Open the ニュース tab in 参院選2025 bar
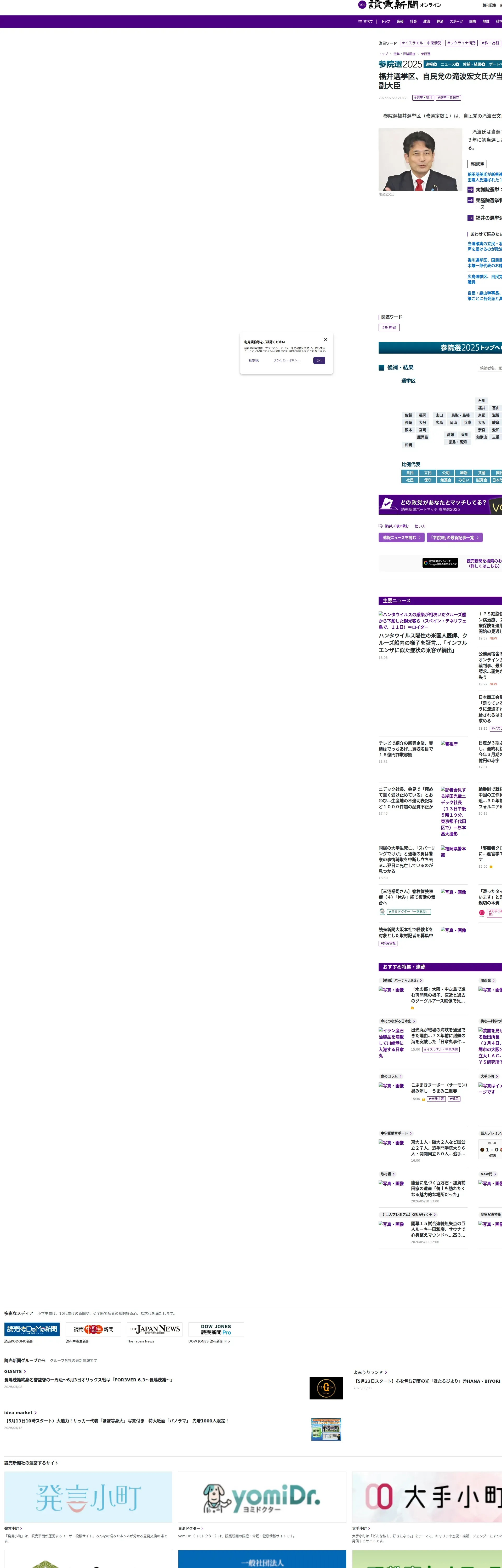 pyautogui.click(x=450, y=65)
